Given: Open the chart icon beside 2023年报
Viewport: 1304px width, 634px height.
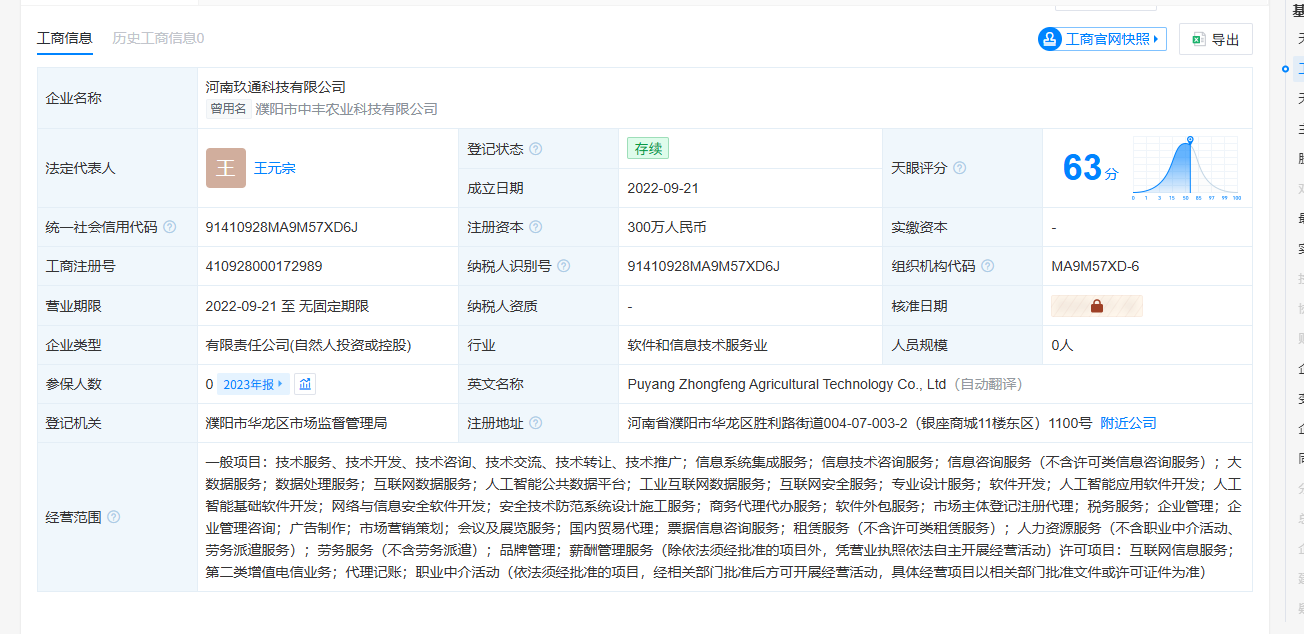Looking at the screenshot, I should [306, 384].
